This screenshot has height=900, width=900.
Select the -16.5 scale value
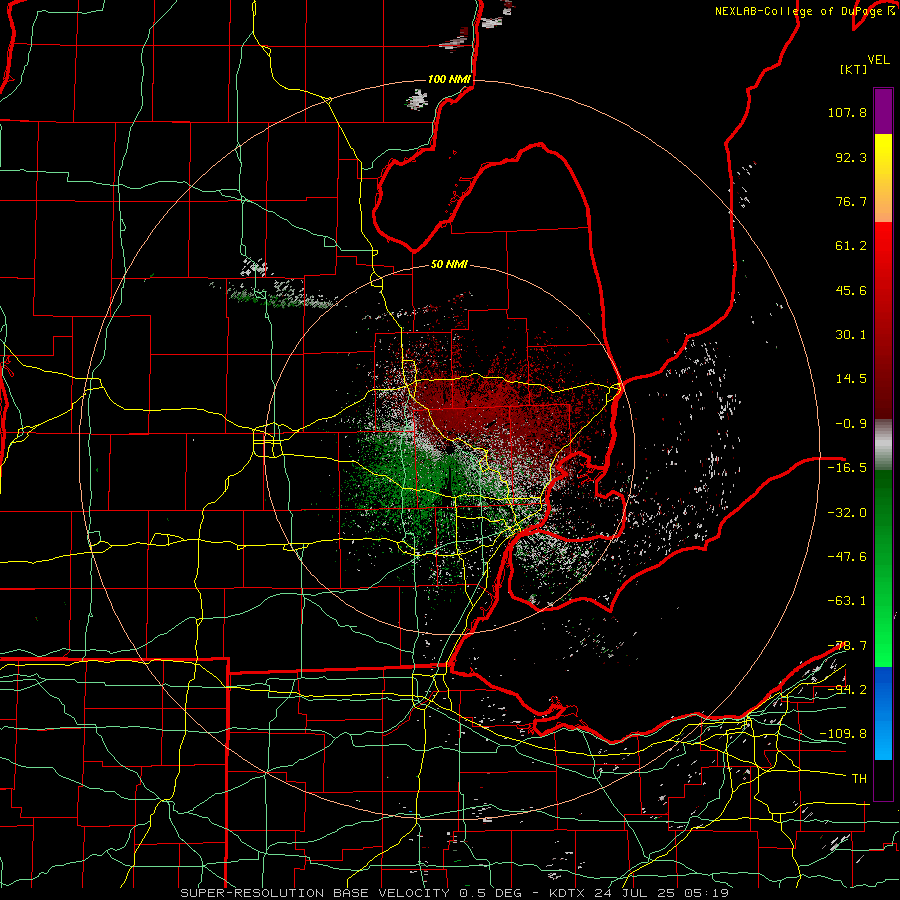[x=847, y=468]
